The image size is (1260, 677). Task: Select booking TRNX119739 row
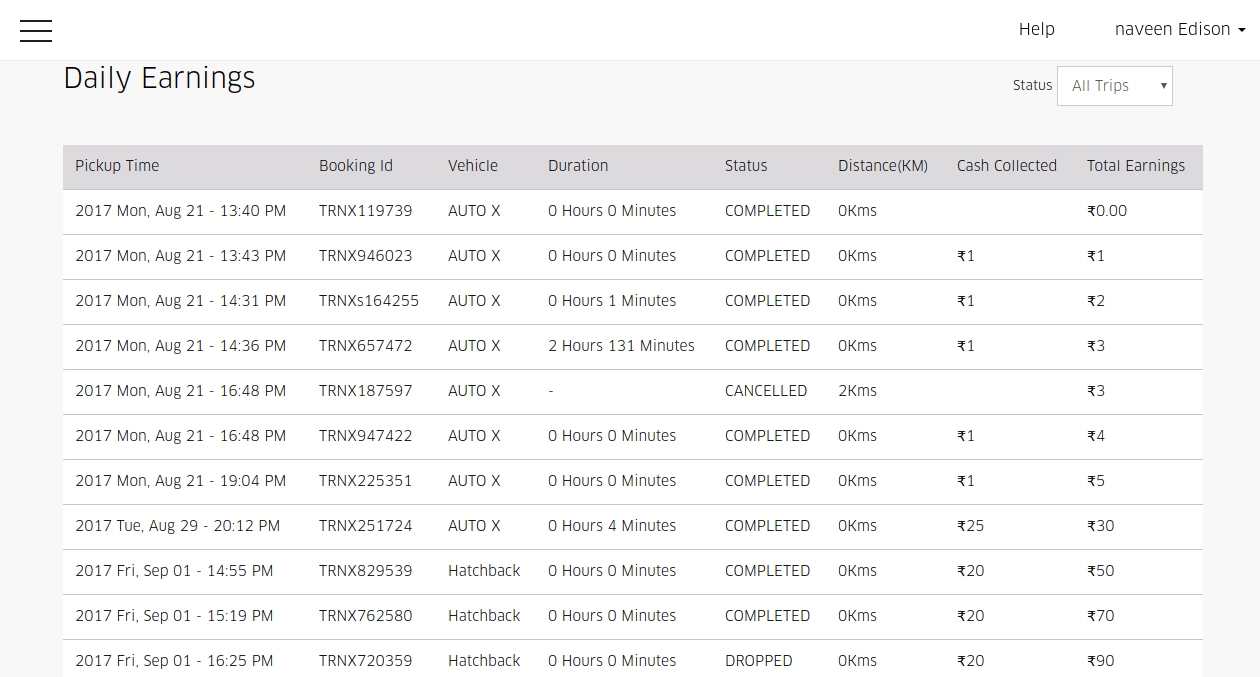(365, 211)
